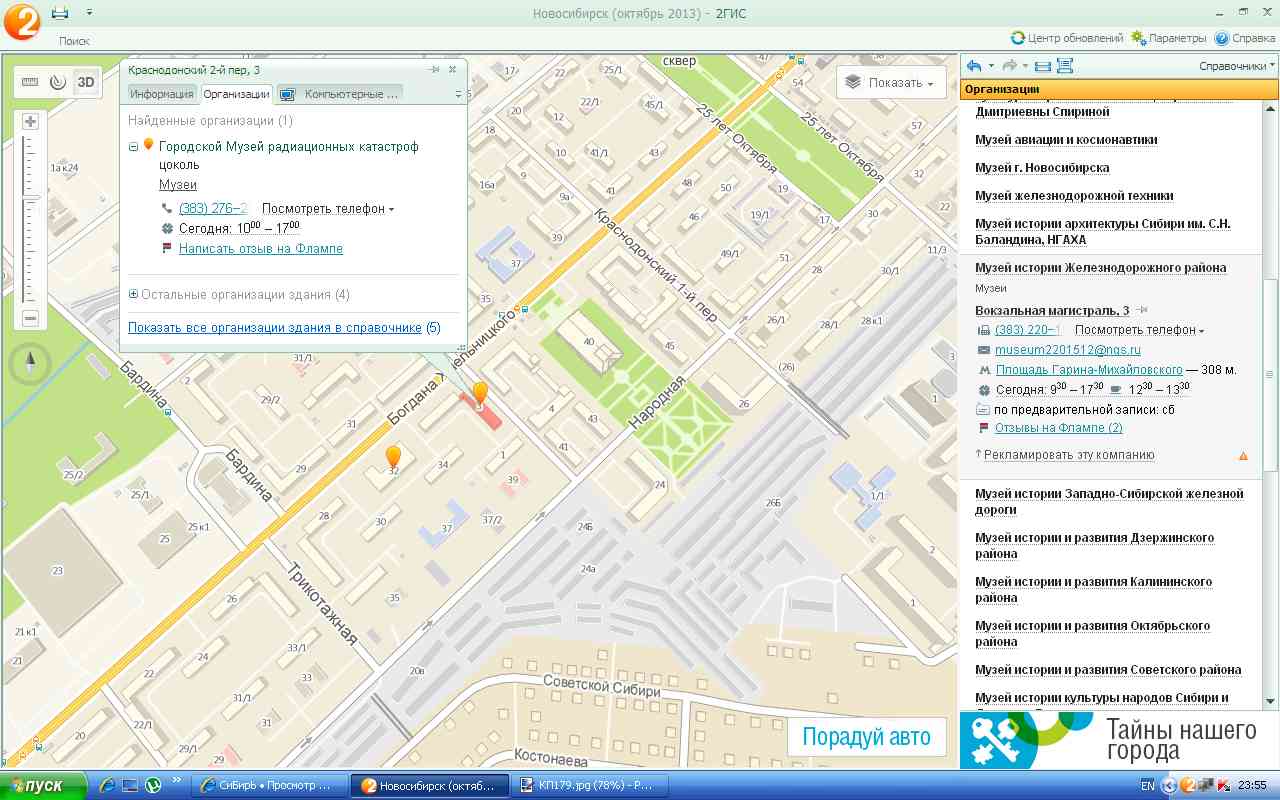Open Справка help
The image size is (1280, 800).
click(x=1245, y=38)
